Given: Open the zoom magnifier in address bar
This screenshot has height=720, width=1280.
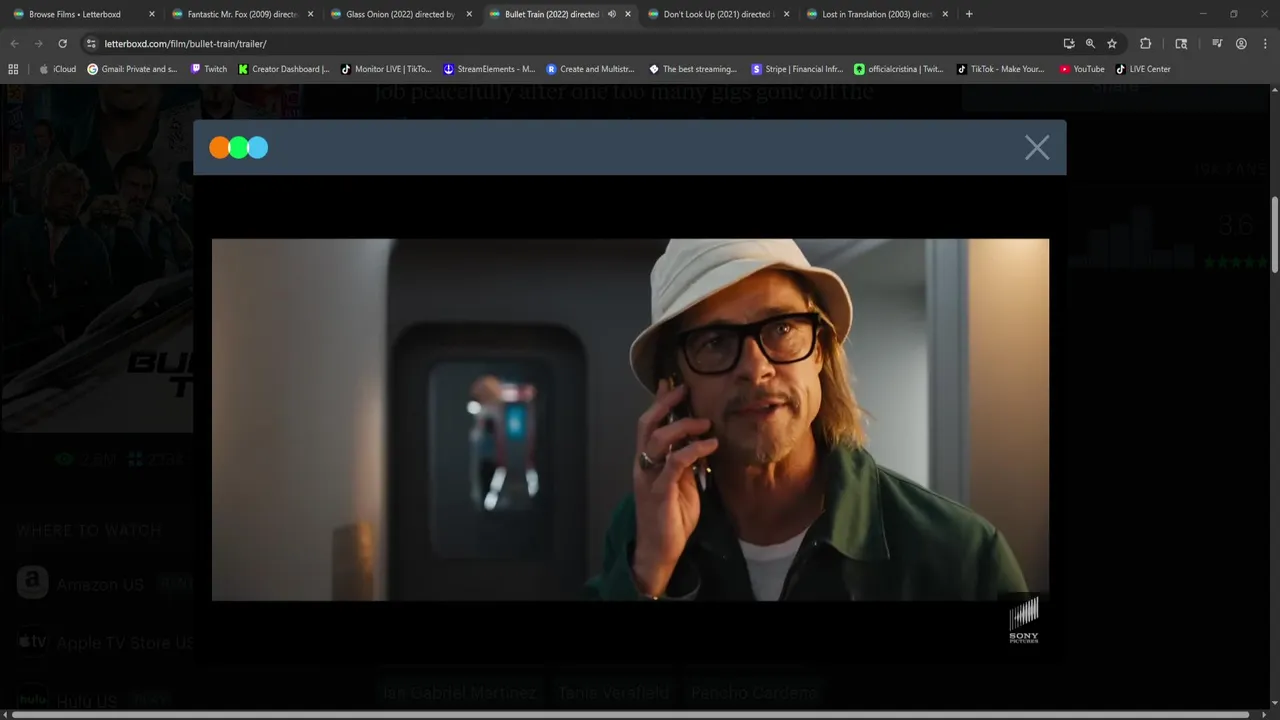Looking at the screenshot, I should coord(1090,44).
